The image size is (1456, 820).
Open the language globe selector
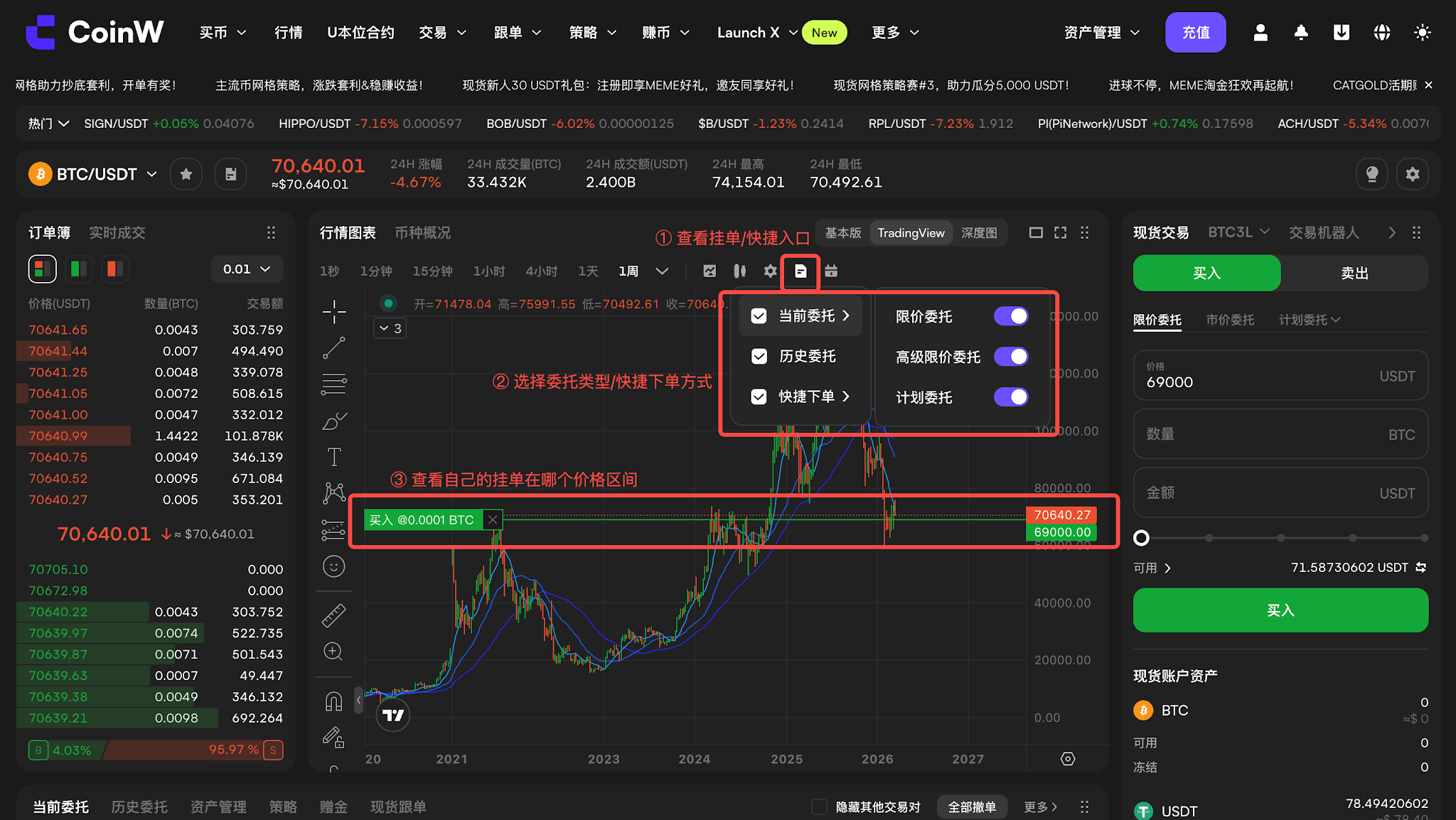(x=1382, y=33)
